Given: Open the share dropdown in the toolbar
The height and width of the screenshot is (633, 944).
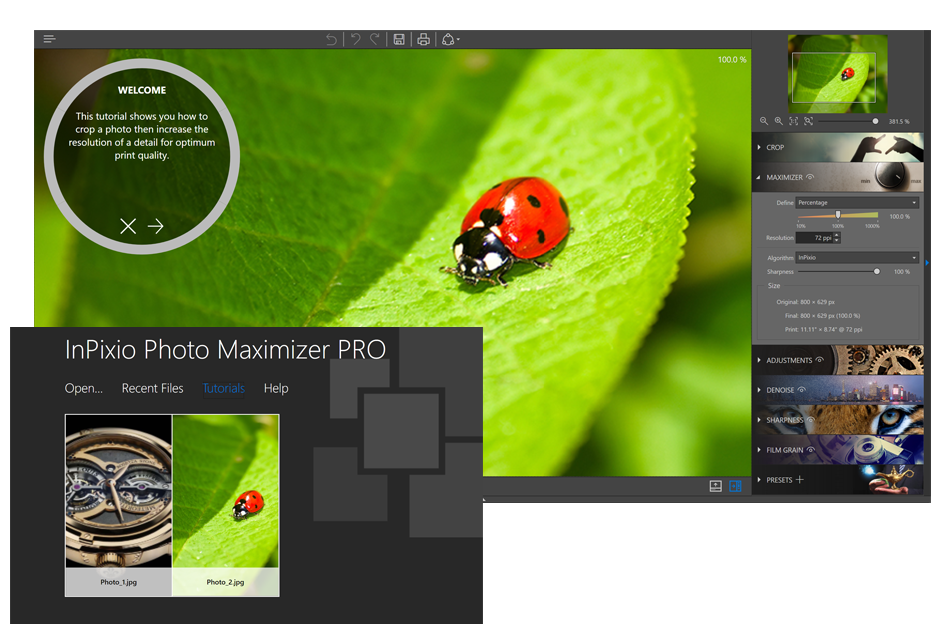Looking at the screenshot, I should click(450, 39).
